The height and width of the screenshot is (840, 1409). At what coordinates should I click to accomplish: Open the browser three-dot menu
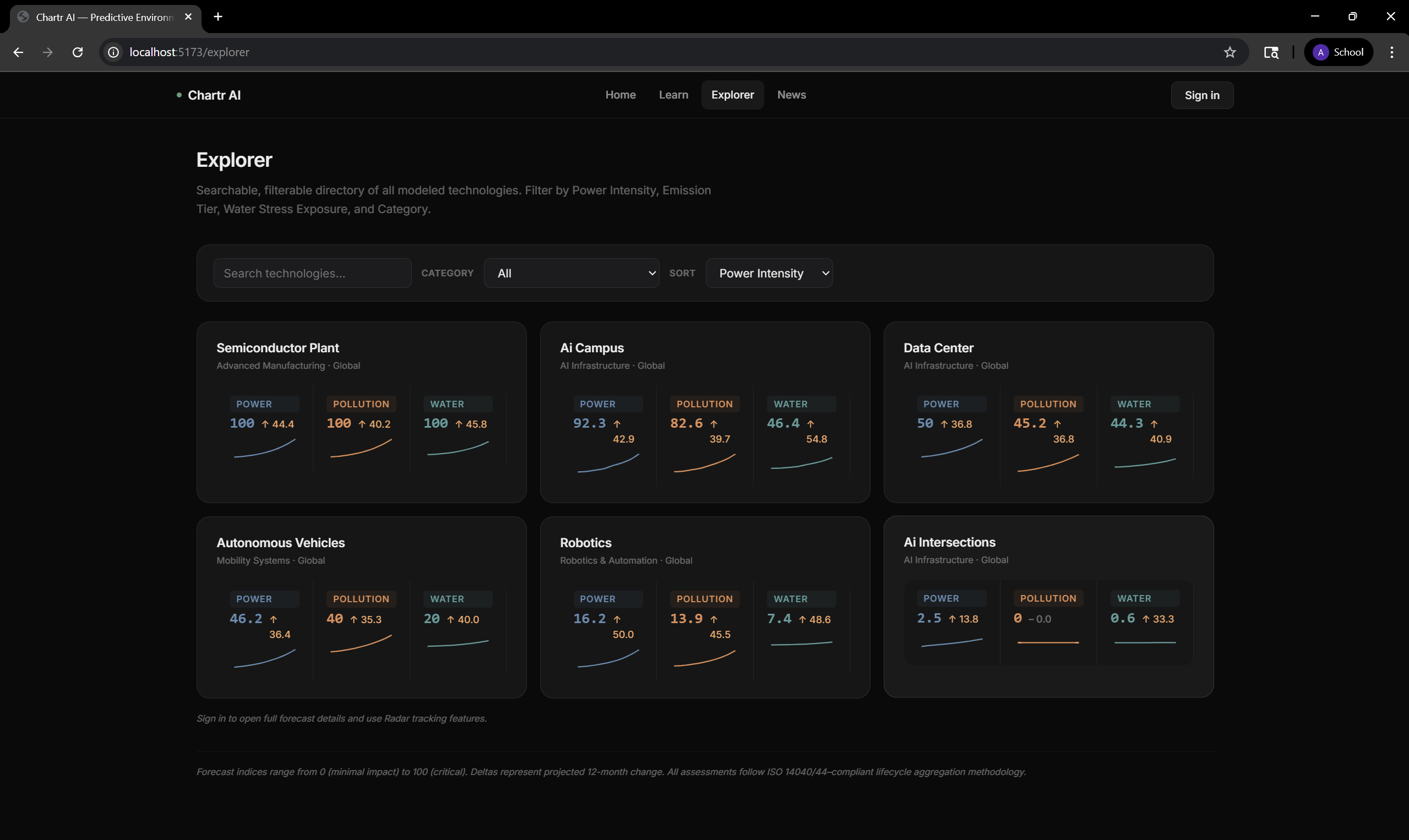pyautogui.click(x=1391, y=52)
